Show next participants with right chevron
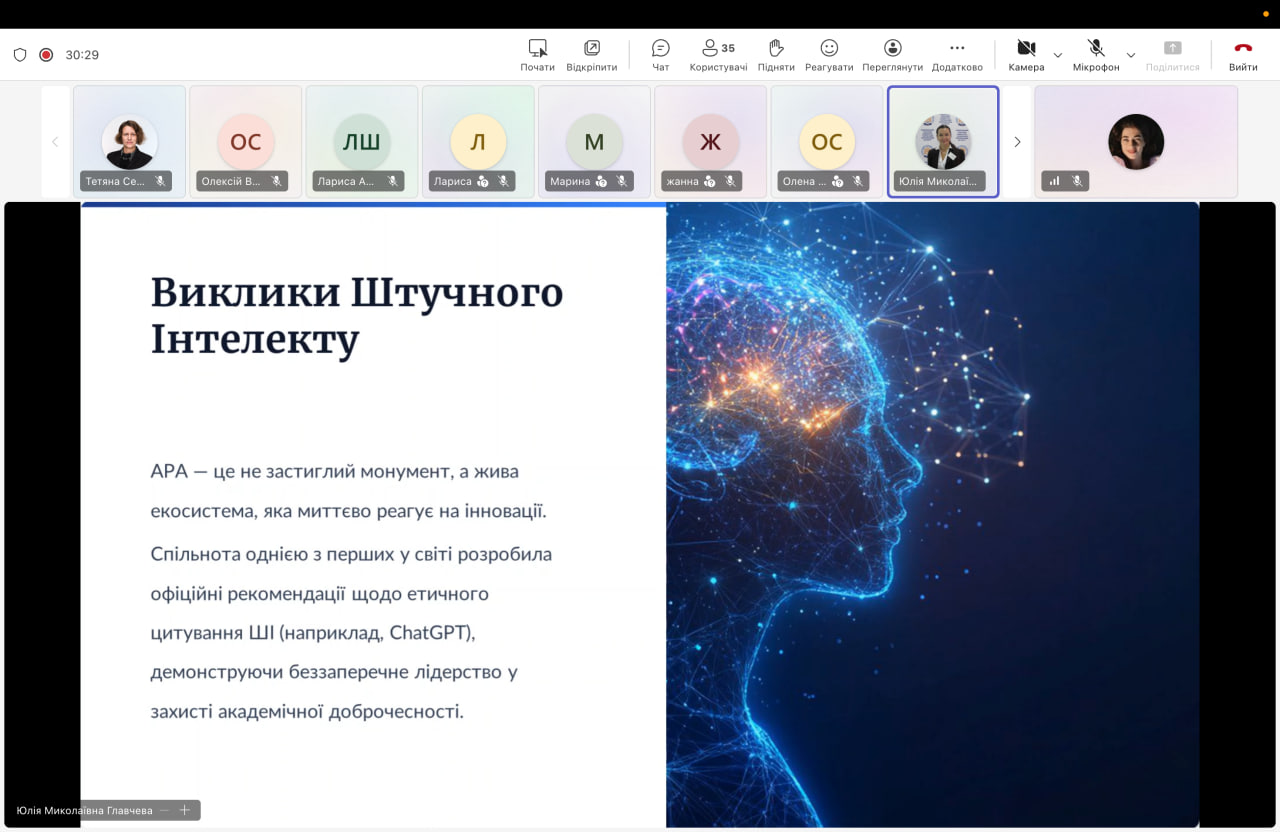1280x832 pixels. 1017,142
